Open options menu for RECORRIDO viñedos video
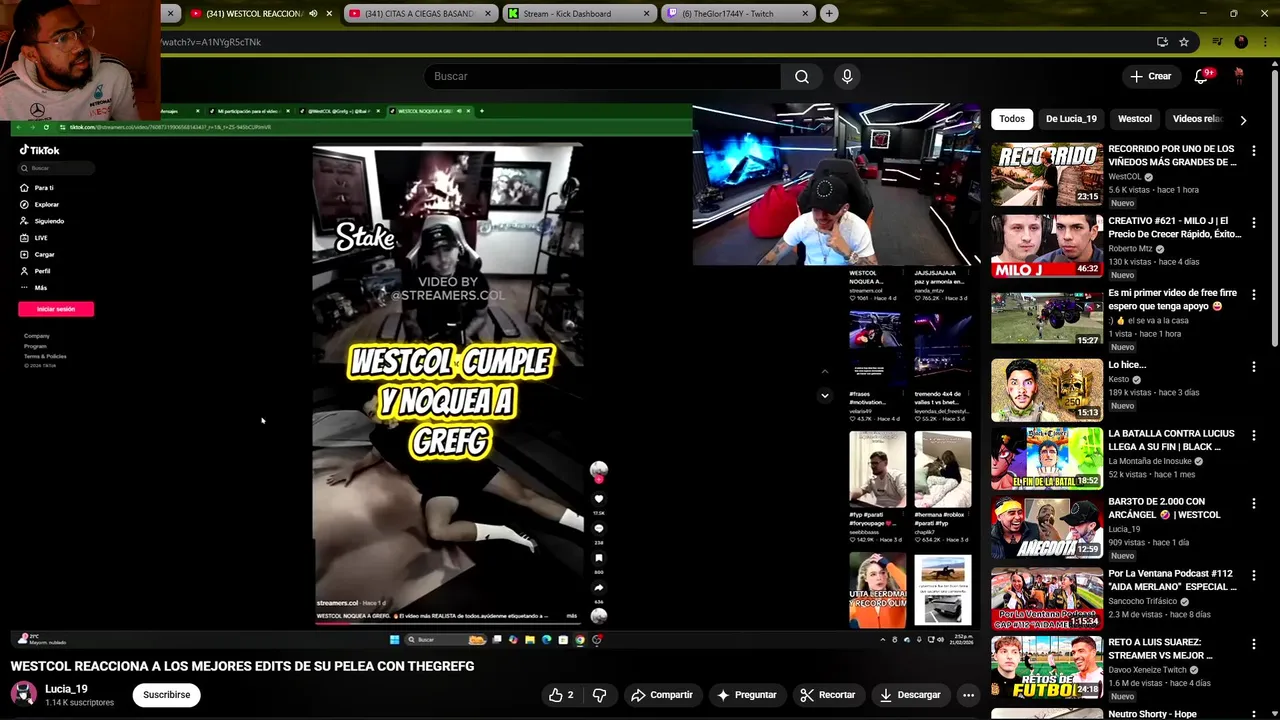Screen dimensions: 1280x720 click(x=1253, y=151)
